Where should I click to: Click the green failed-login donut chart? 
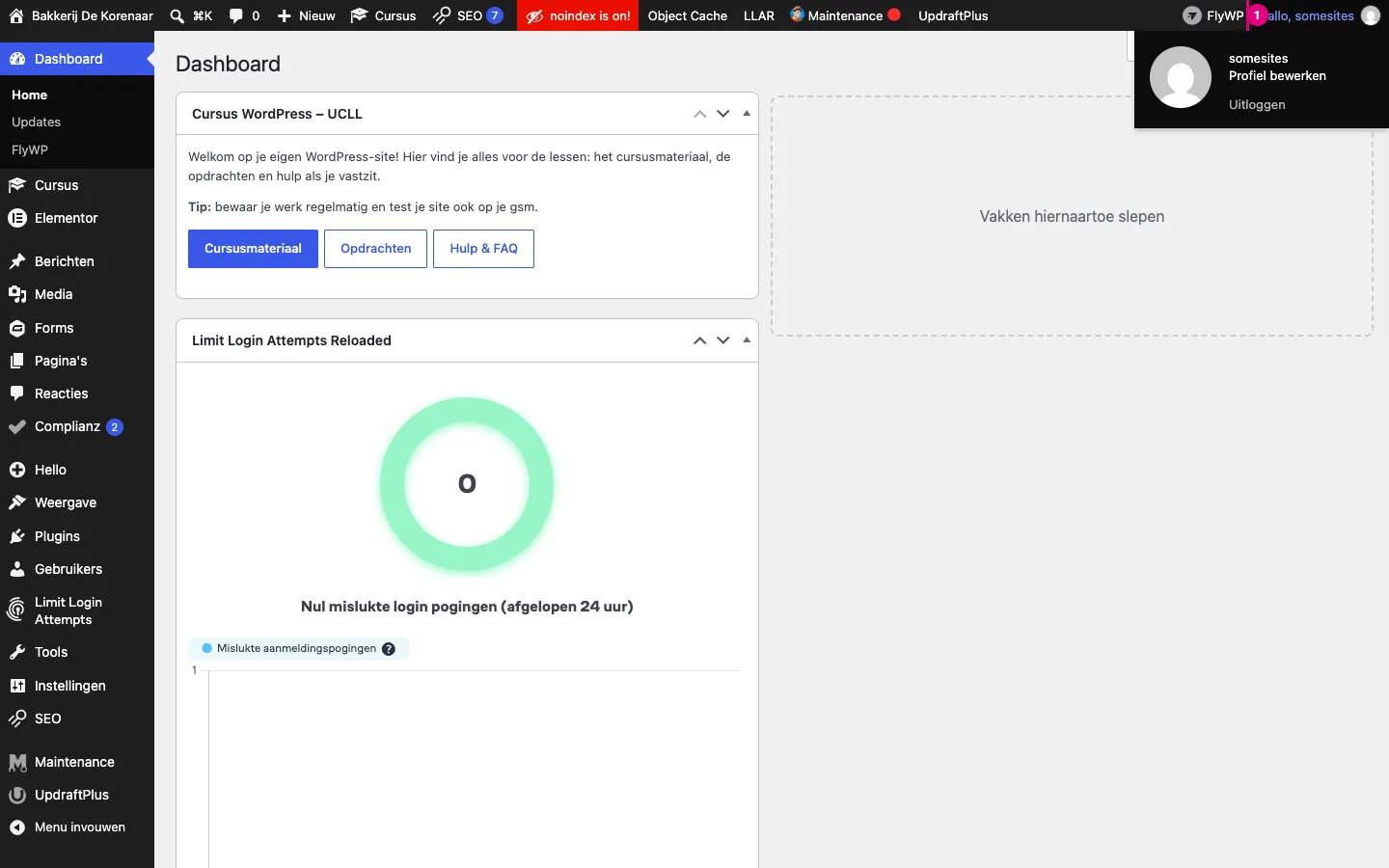click(x=467, y=484)
